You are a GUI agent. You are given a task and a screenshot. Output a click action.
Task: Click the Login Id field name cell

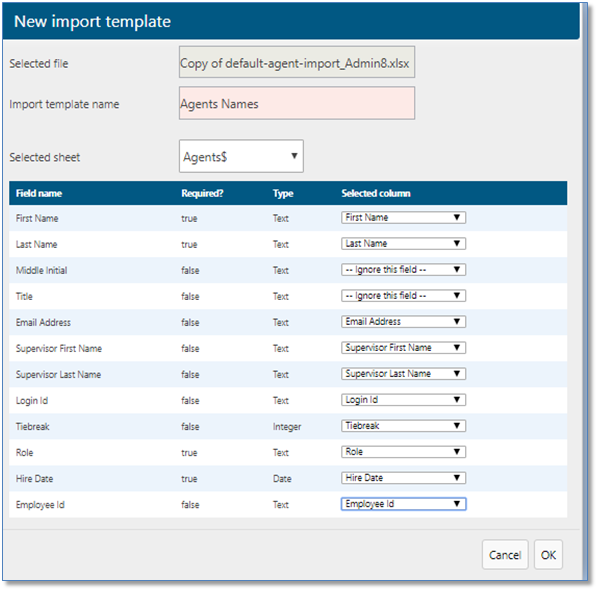(32, 401)
